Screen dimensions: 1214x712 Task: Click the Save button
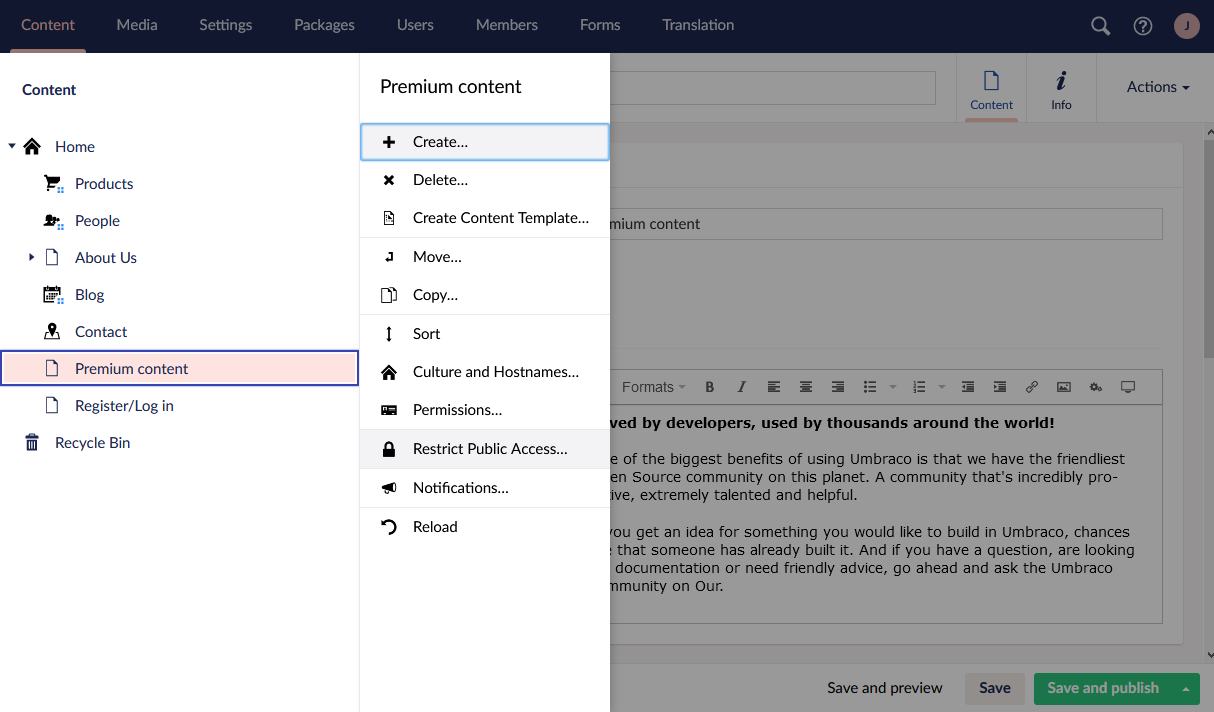pos(994,688)
